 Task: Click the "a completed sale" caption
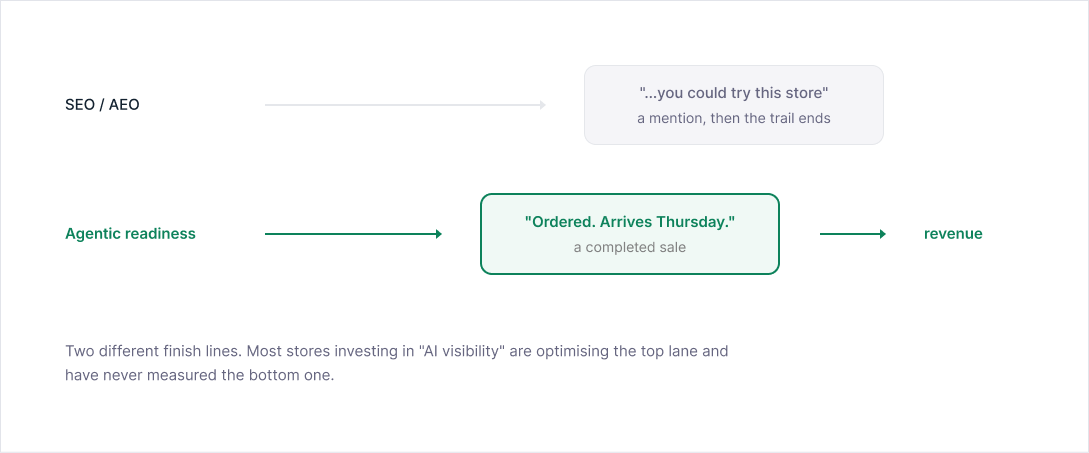pyautogui.click(x=630, y=247)
